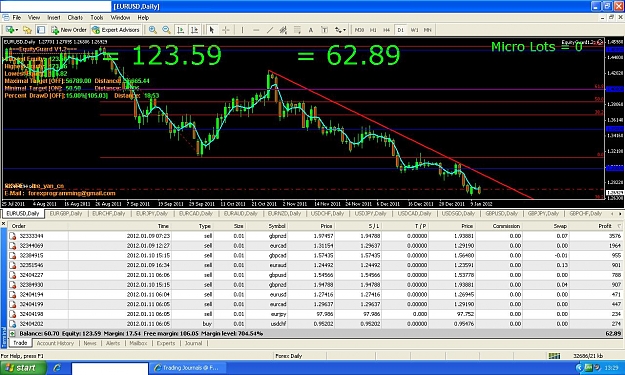Click the New Chart toolbar icon

click(11, 30)
